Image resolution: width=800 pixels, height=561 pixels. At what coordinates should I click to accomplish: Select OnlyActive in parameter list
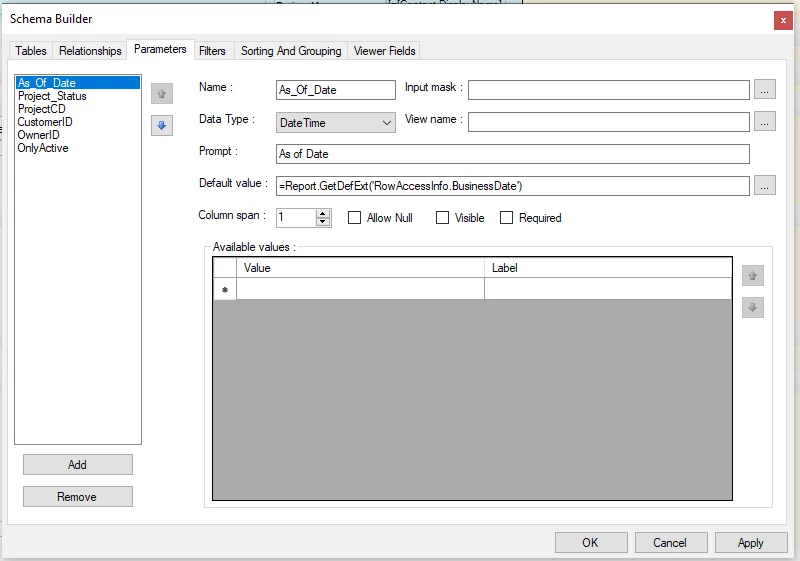pyautogui.click(x=78, y=148)
